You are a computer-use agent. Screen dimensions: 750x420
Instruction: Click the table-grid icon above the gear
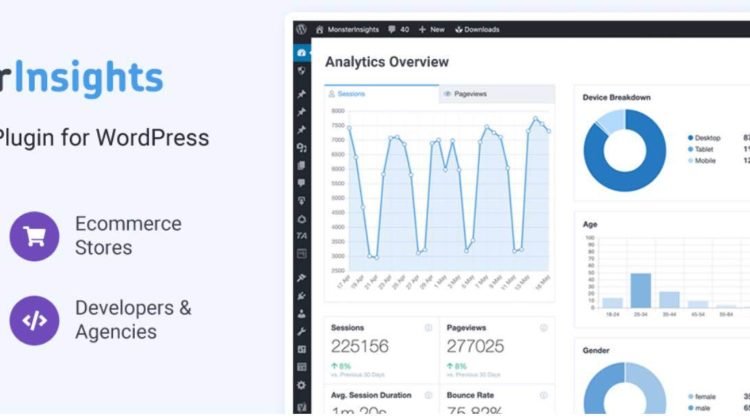point(301,367)
